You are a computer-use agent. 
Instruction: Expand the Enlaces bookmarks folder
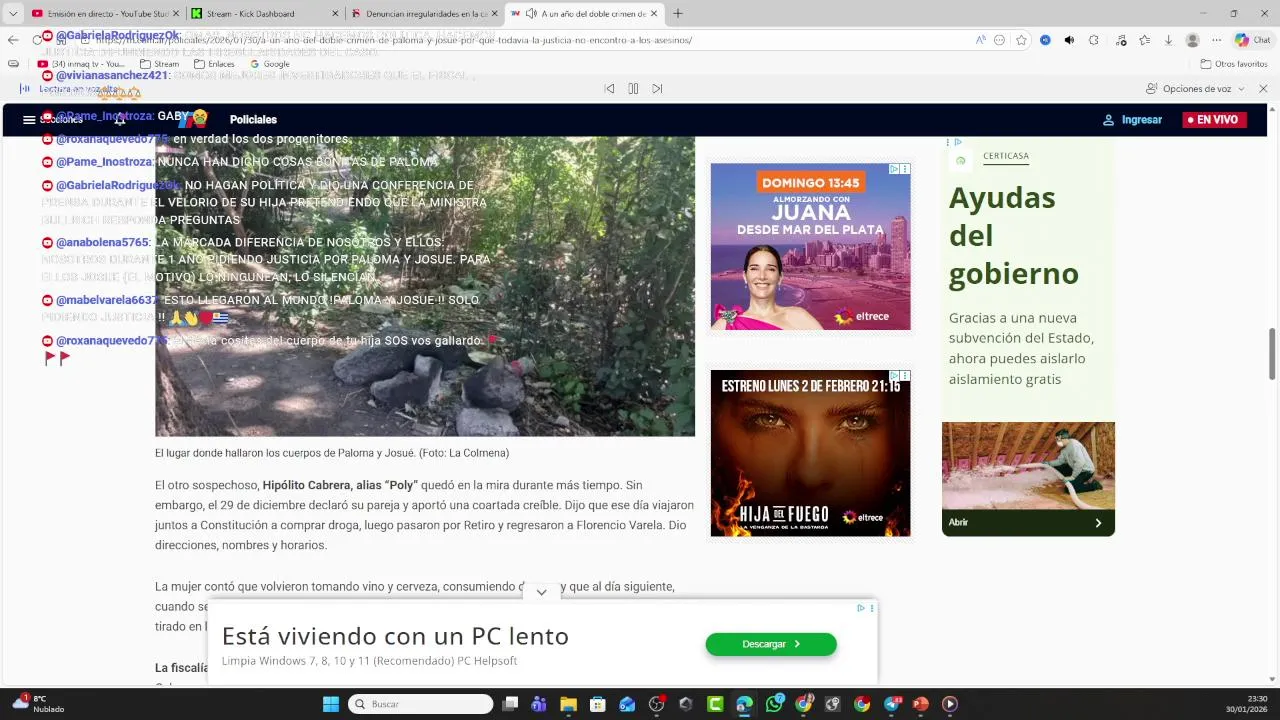[214, 64]
